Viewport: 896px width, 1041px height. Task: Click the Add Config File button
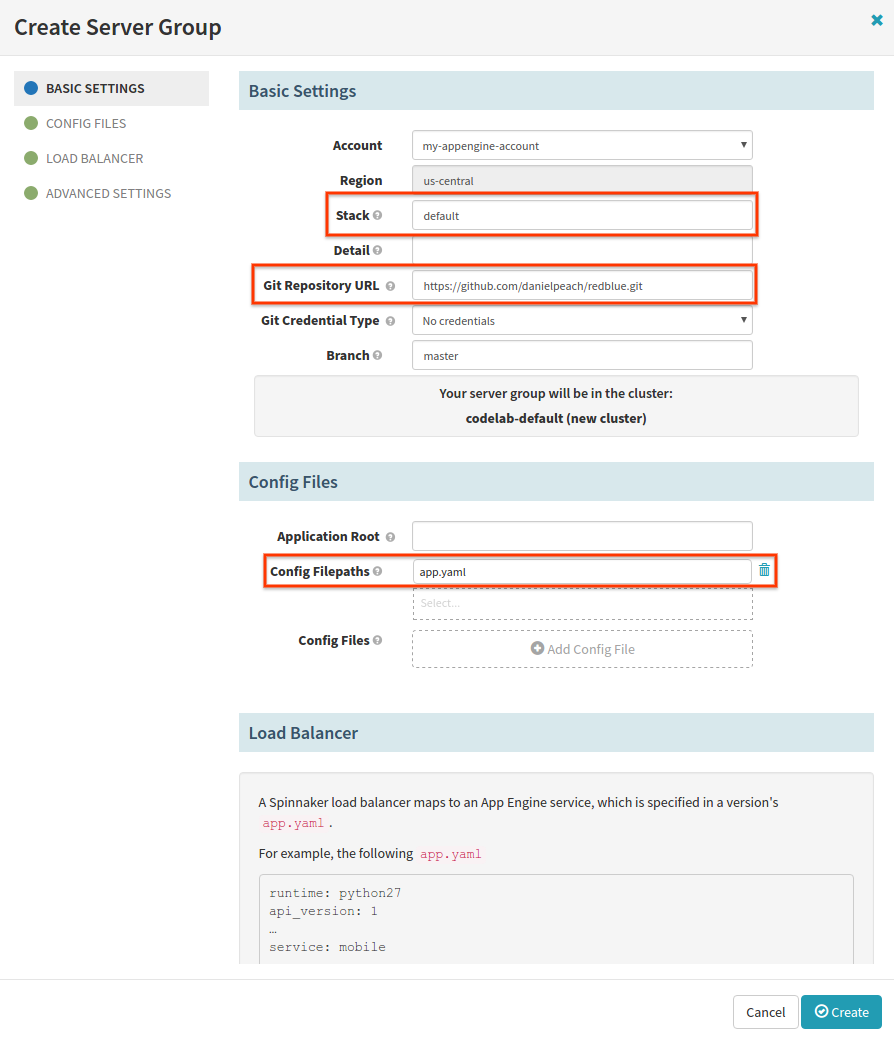(x=582, y=649)
